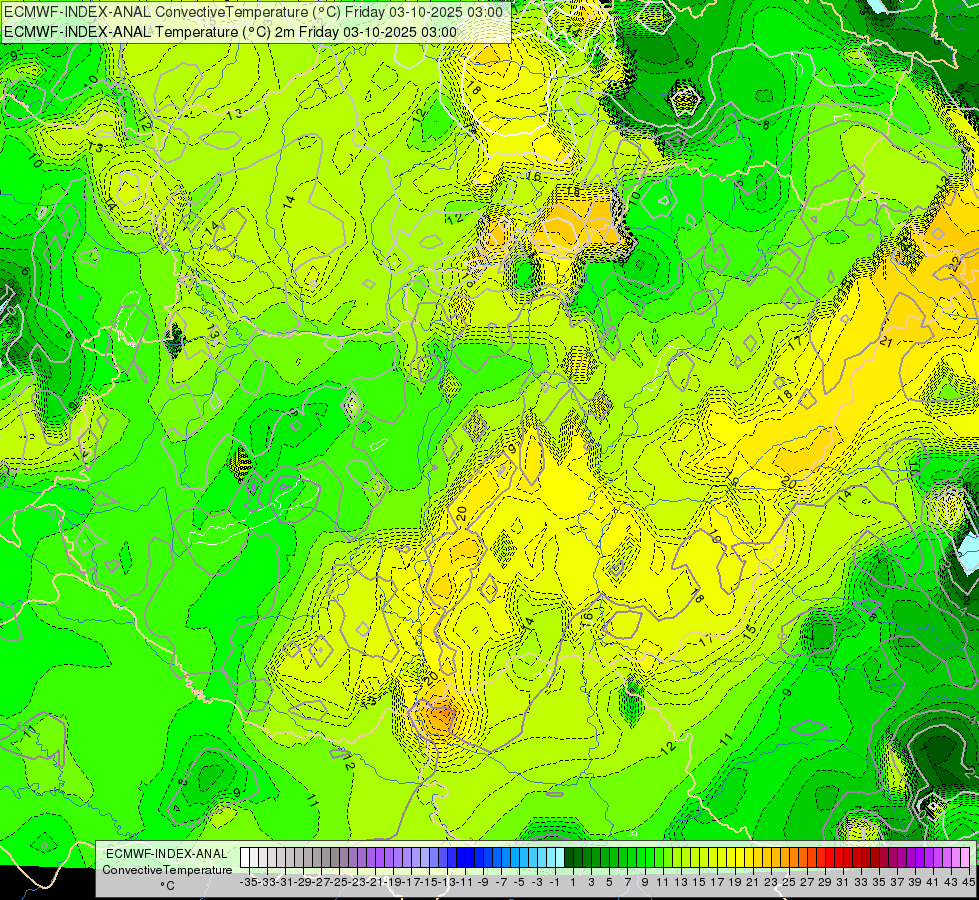Click the ECMWF-INDEX-ANAL legend label
979x900 pixels.
[x=167, y=854]
